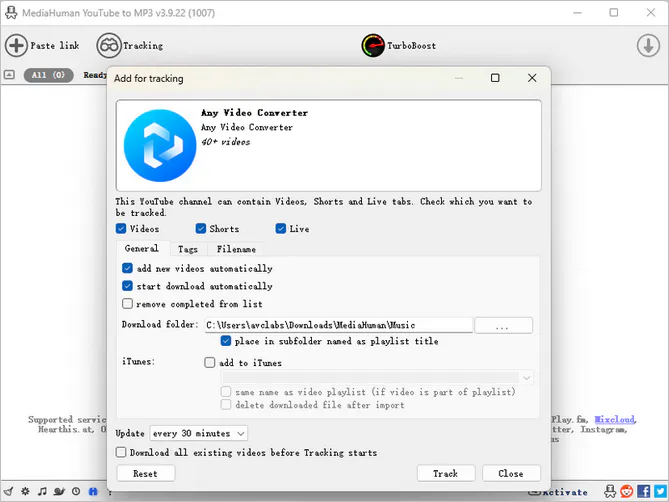Click the download arrow icon at top right
This screenshot has width=669, height=502.
point(648,45)
